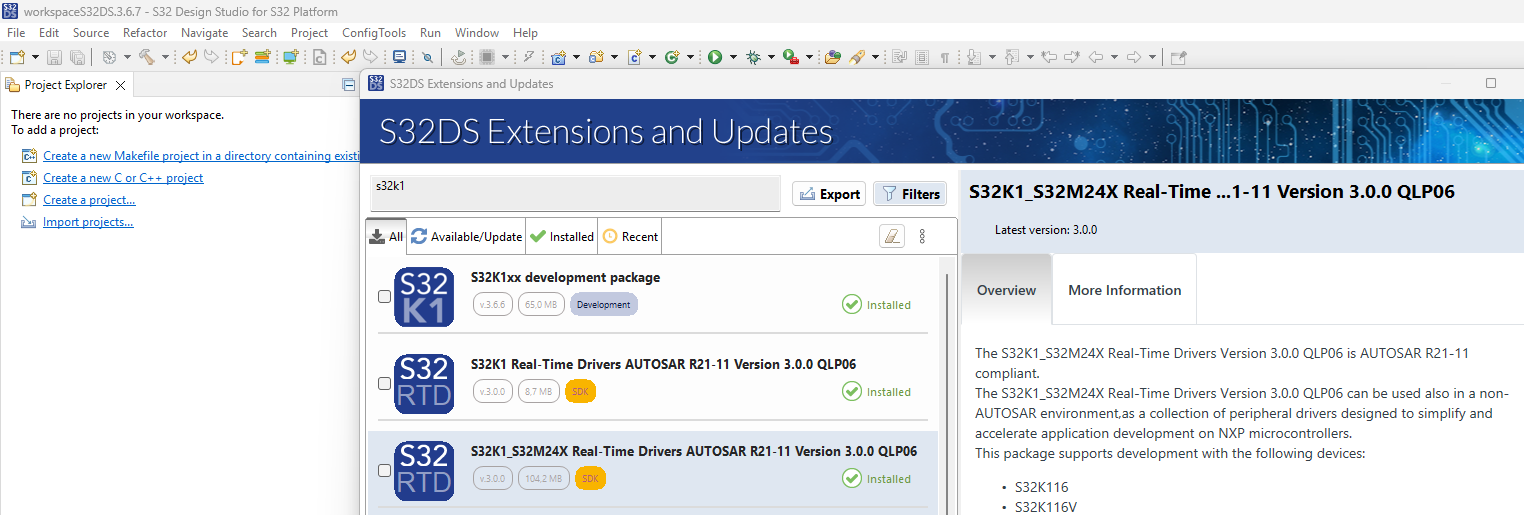Close the Project Explorer tab
This screenshot has height=515, width=1524.
click(x=120, y=85)
